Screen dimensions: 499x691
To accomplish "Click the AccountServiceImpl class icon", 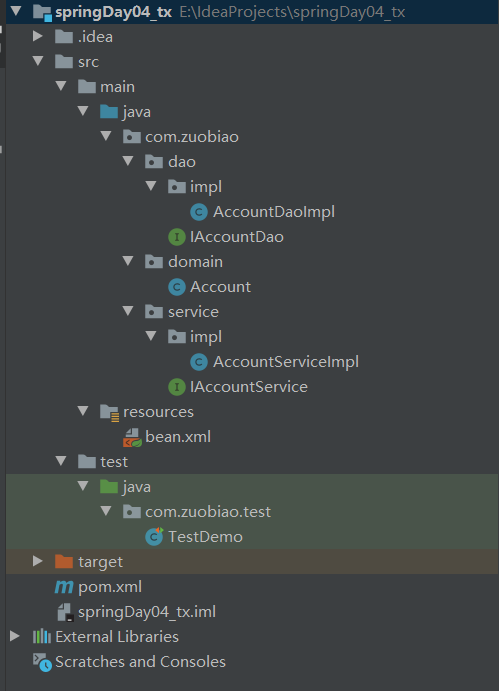I will click(199, 362).
